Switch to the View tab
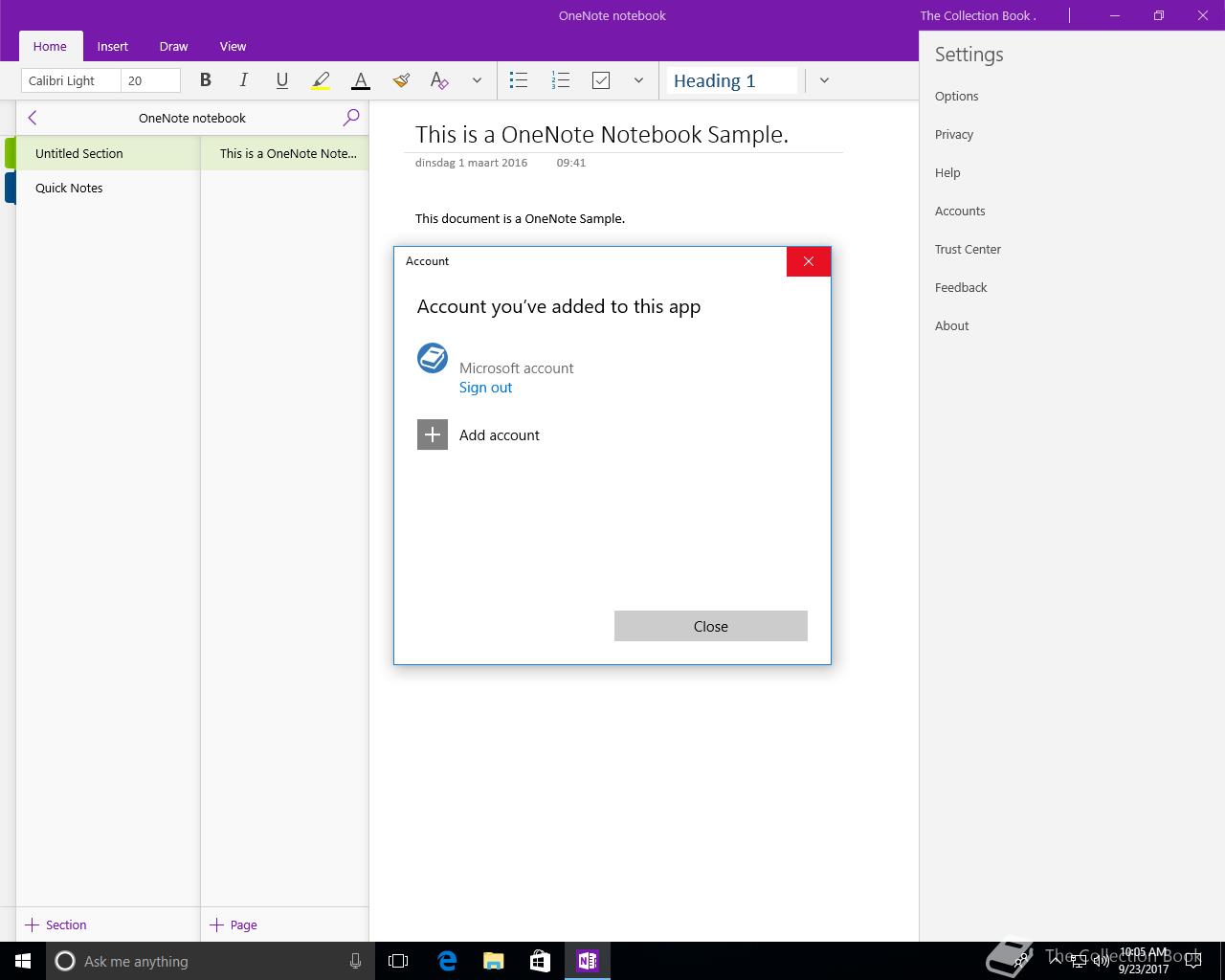The width and height of the screenshot is (1225, 980). [233, 46]
